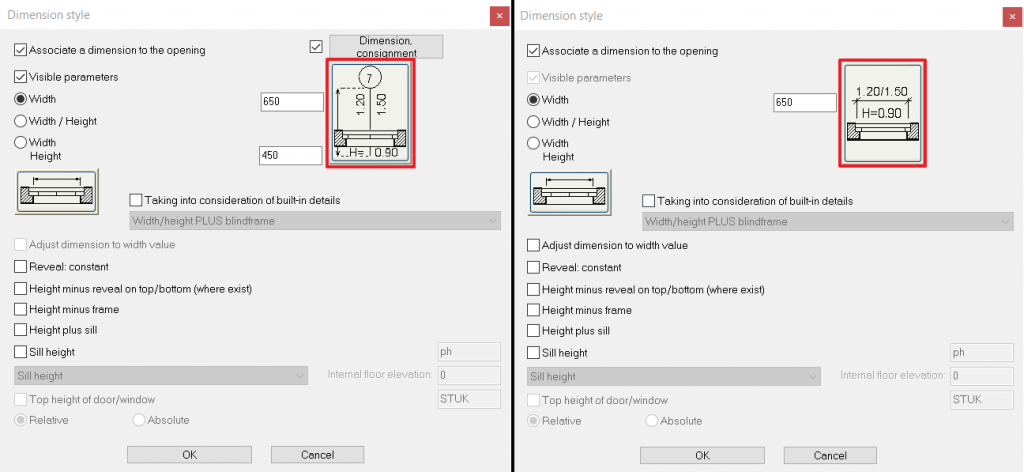Screen dimensions: 1024x472
Task: Click the 450 height field in left dialog
Action: (291, 155)
